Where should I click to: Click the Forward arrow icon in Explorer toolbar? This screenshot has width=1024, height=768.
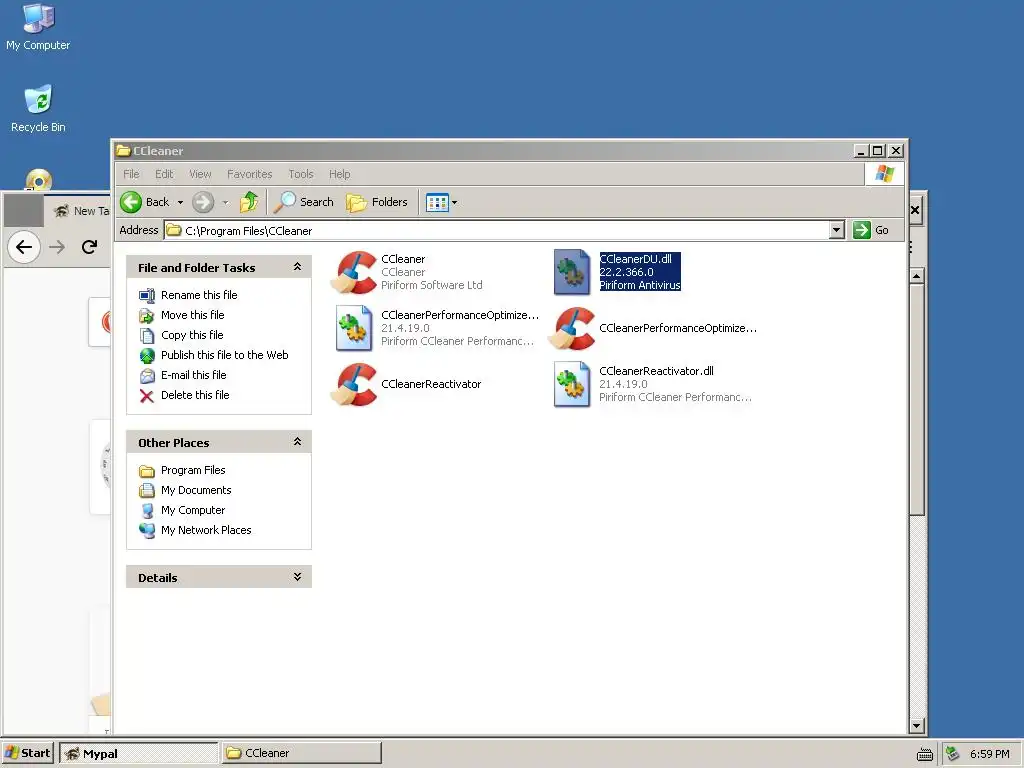point(203,202)
